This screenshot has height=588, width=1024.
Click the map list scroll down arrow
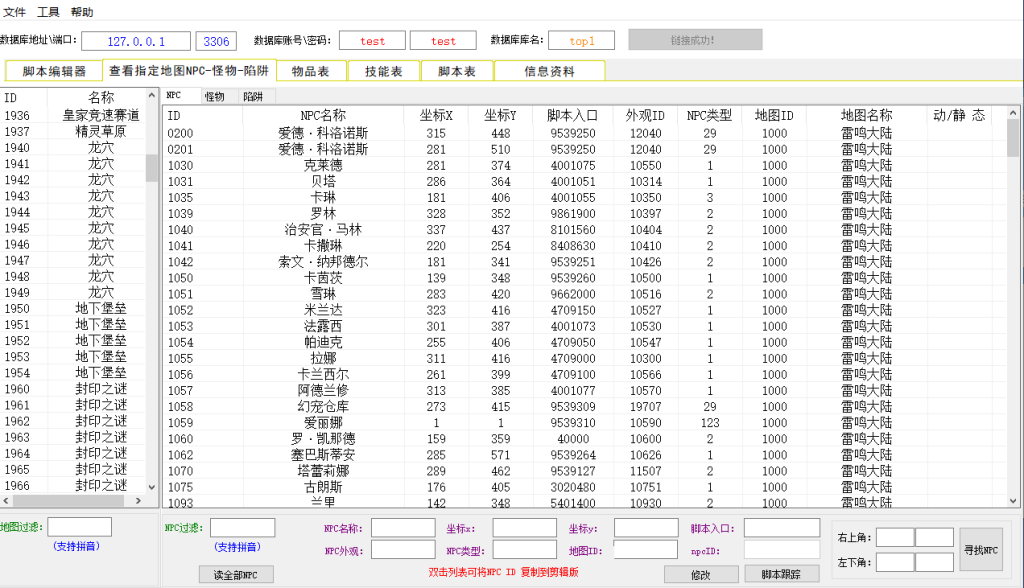coord(152,487)
